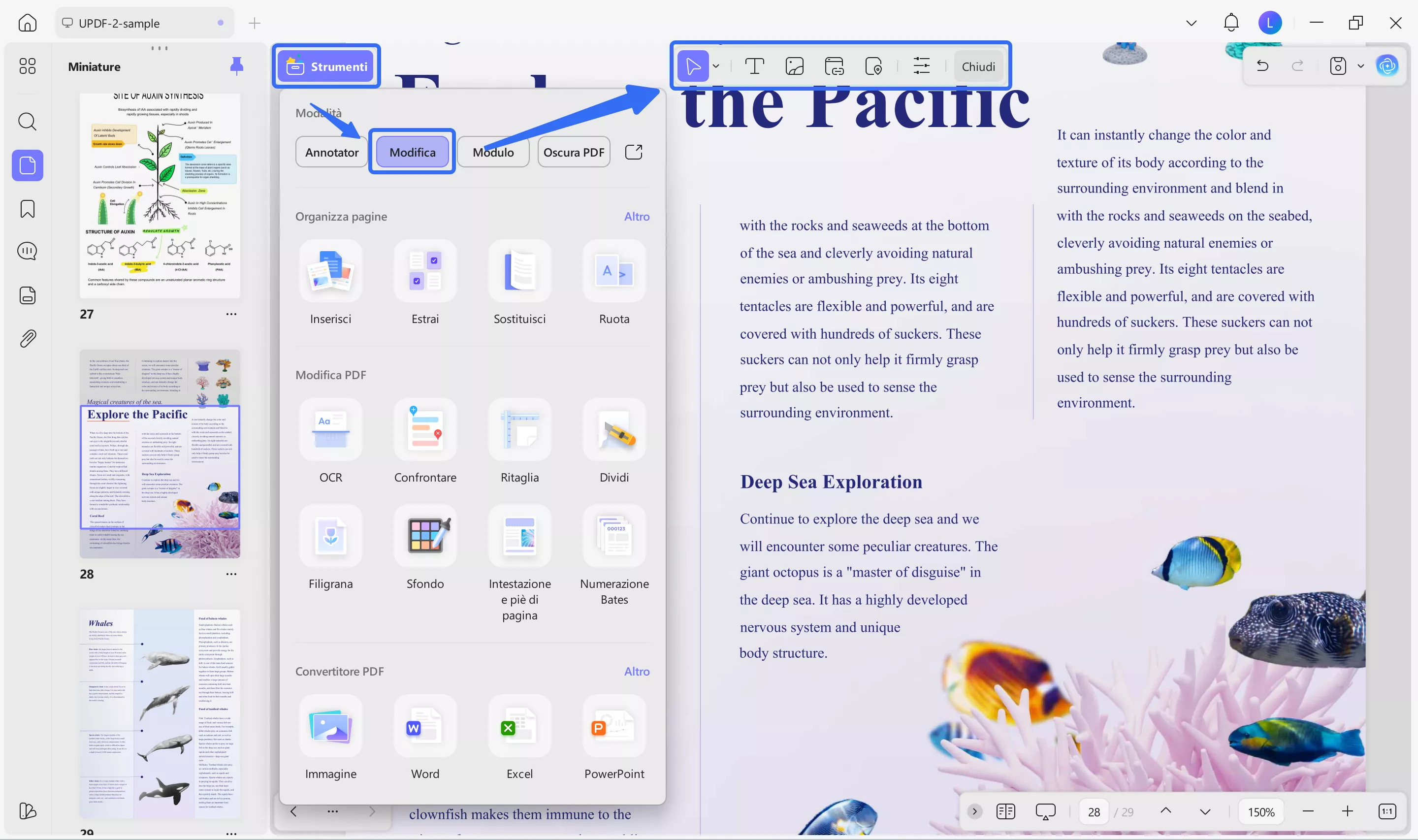Switch to Annotator mode
Image resolution: width=1418 pixels, height=840 pixels.
[x=331, y=152]
